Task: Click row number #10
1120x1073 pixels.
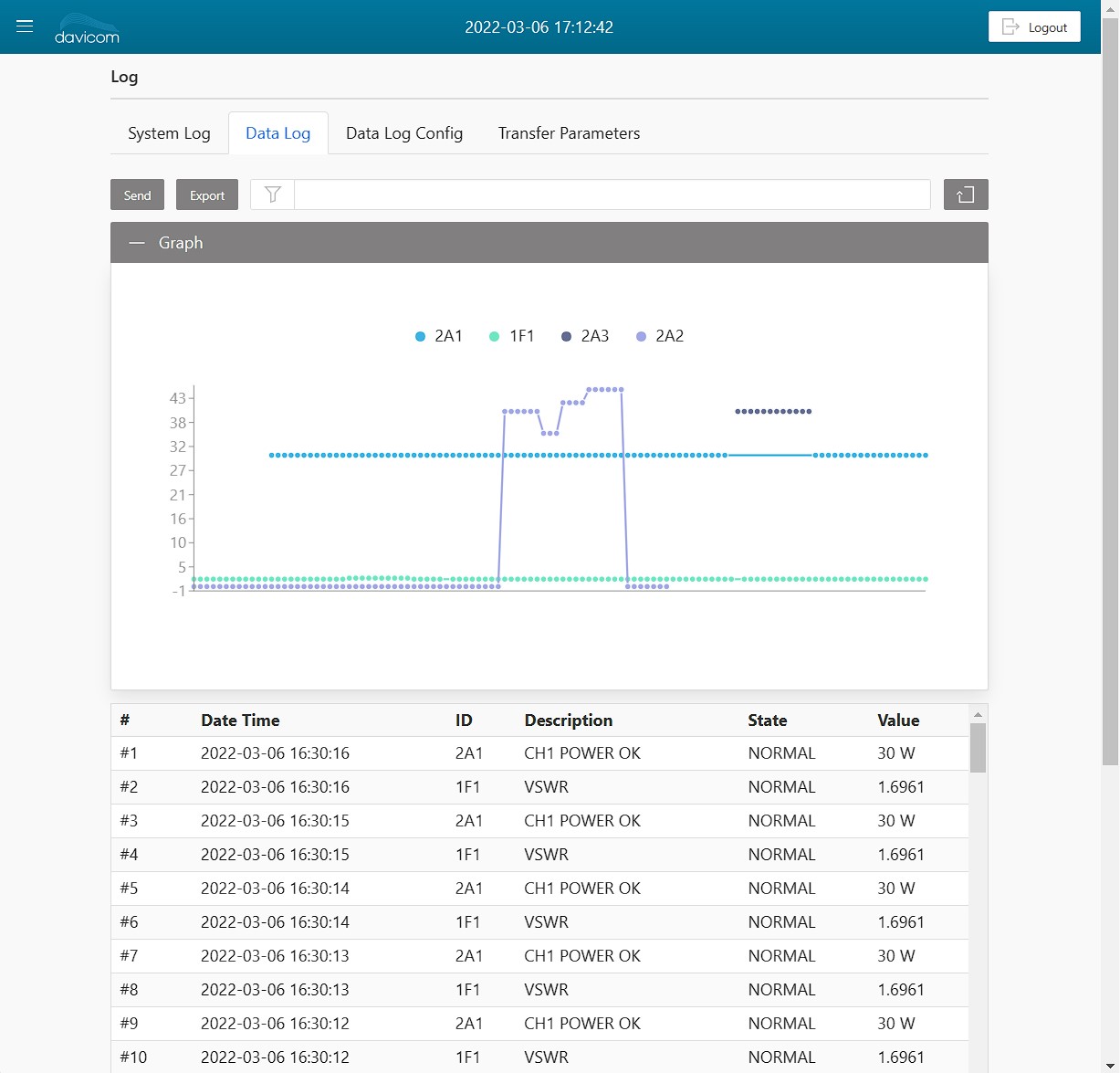Action: tap(133, 1057)
